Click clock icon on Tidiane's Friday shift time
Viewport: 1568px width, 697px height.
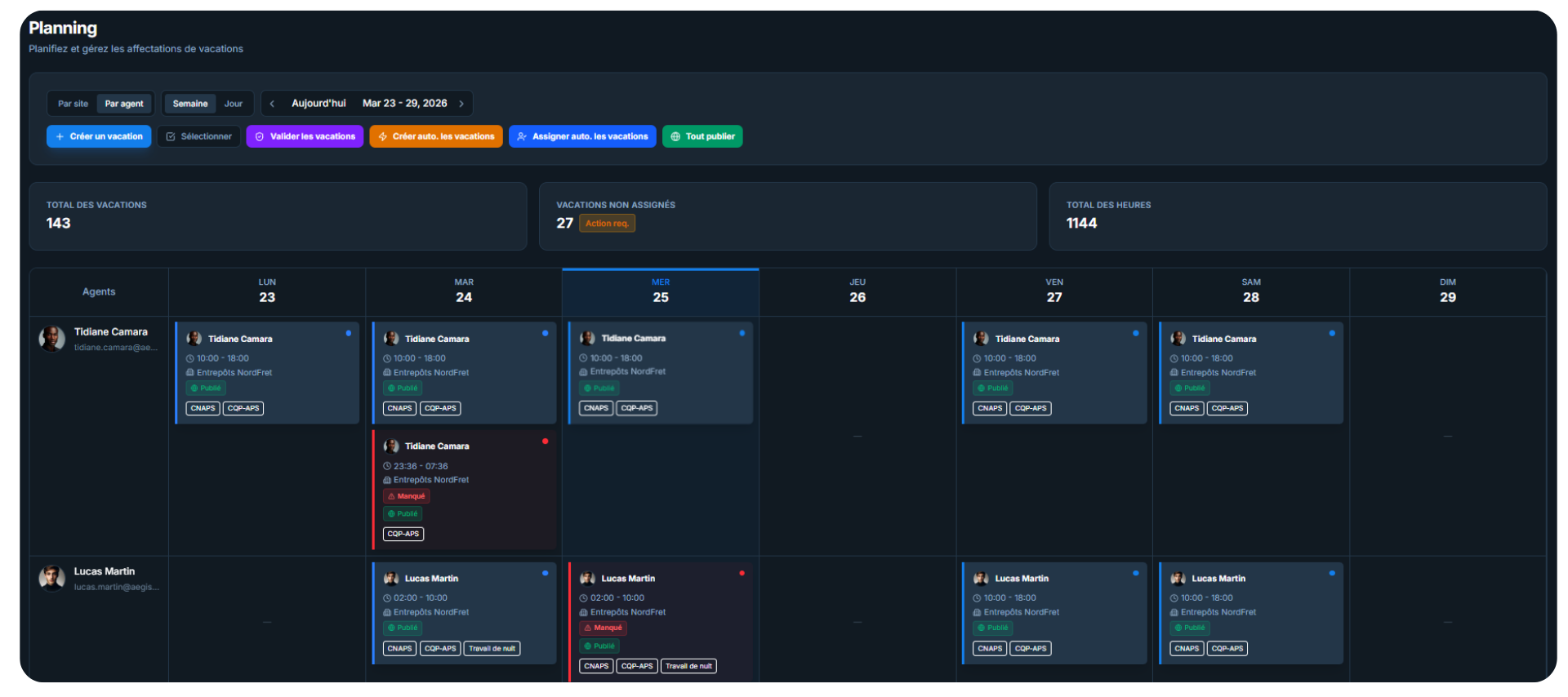coord(977,358)
